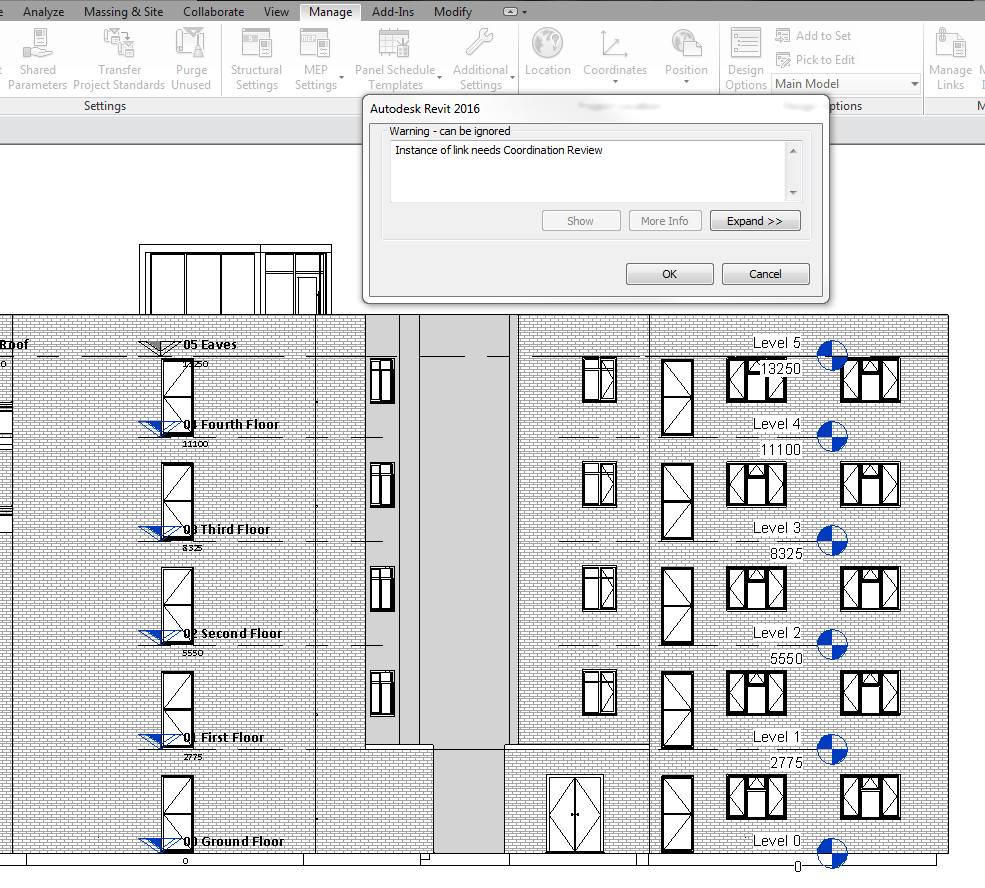Image resolution: width=985 pixels, height=888 pixels.
Task: Select Pick to Edit tool
Action: (x=814, y=60)
